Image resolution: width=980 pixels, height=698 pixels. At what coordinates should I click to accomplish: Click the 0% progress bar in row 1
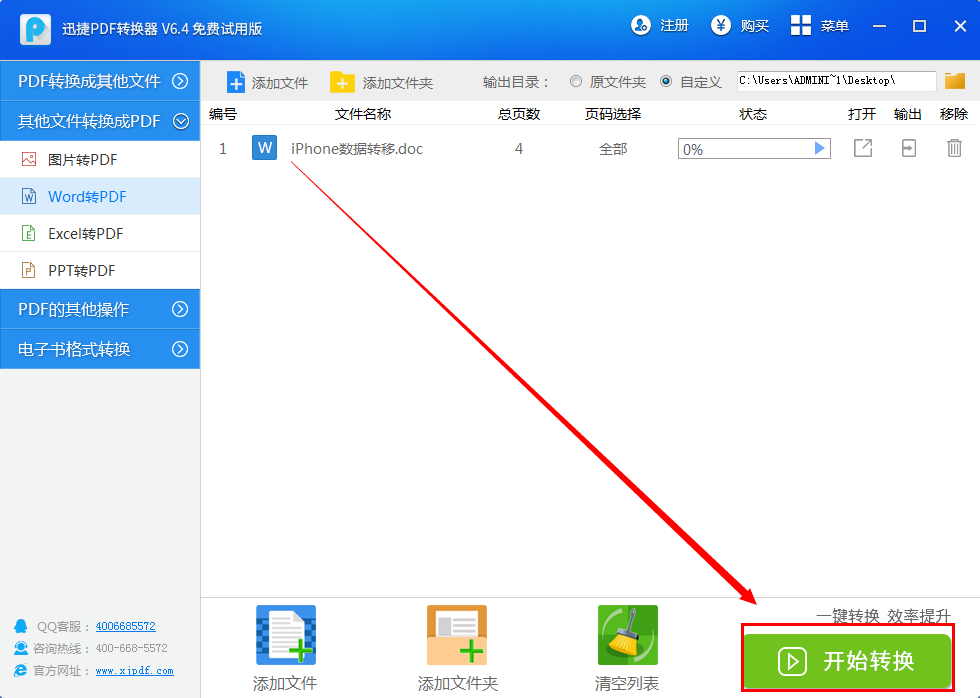click(754, 149)
